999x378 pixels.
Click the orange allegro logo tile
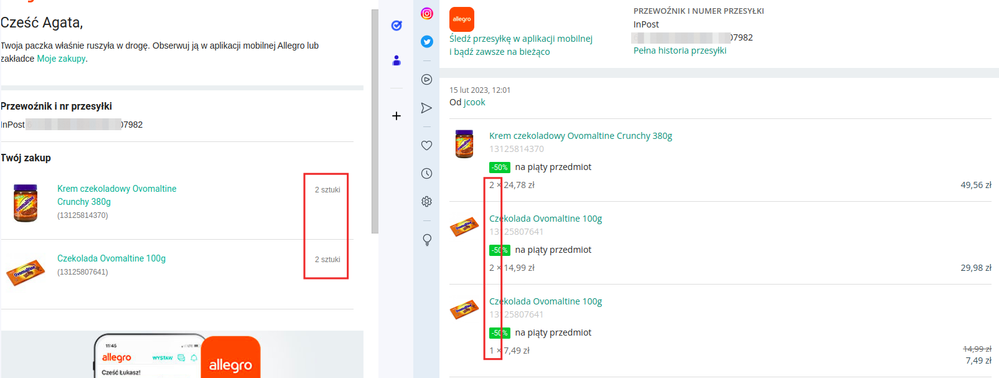(462, 20)
